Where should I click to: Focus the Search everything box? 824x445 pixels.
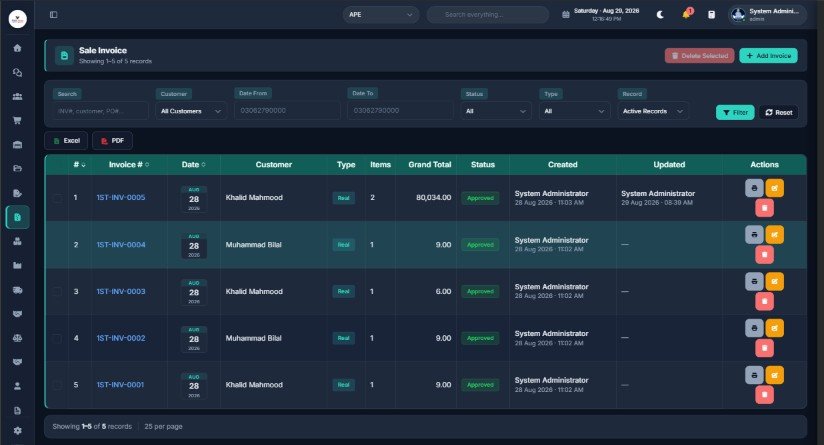pos(488,15)
